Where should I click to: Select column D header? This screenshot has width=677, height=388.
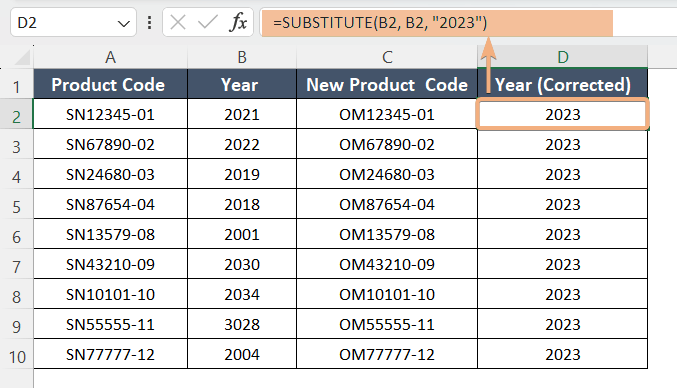click(563, 57)
